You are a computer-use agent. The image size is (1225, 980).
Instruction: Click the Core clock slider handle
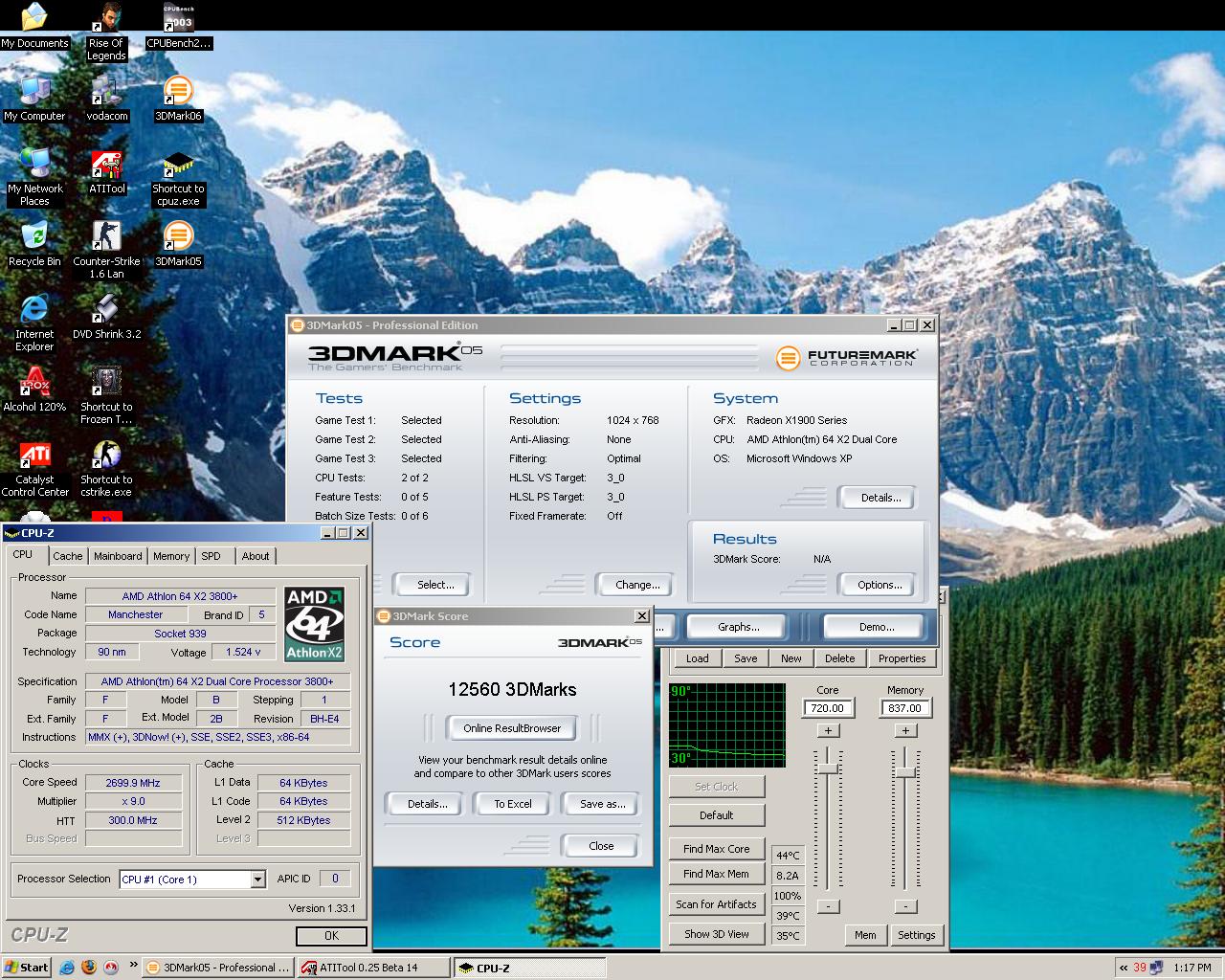point(828,768)
